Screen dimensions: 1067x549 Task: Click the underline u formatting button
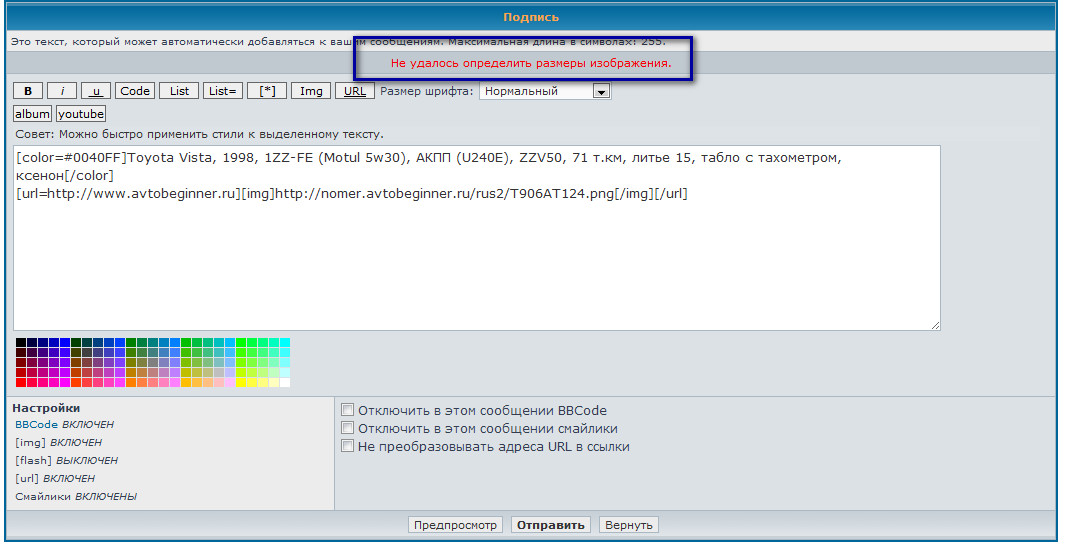[96, 91]
